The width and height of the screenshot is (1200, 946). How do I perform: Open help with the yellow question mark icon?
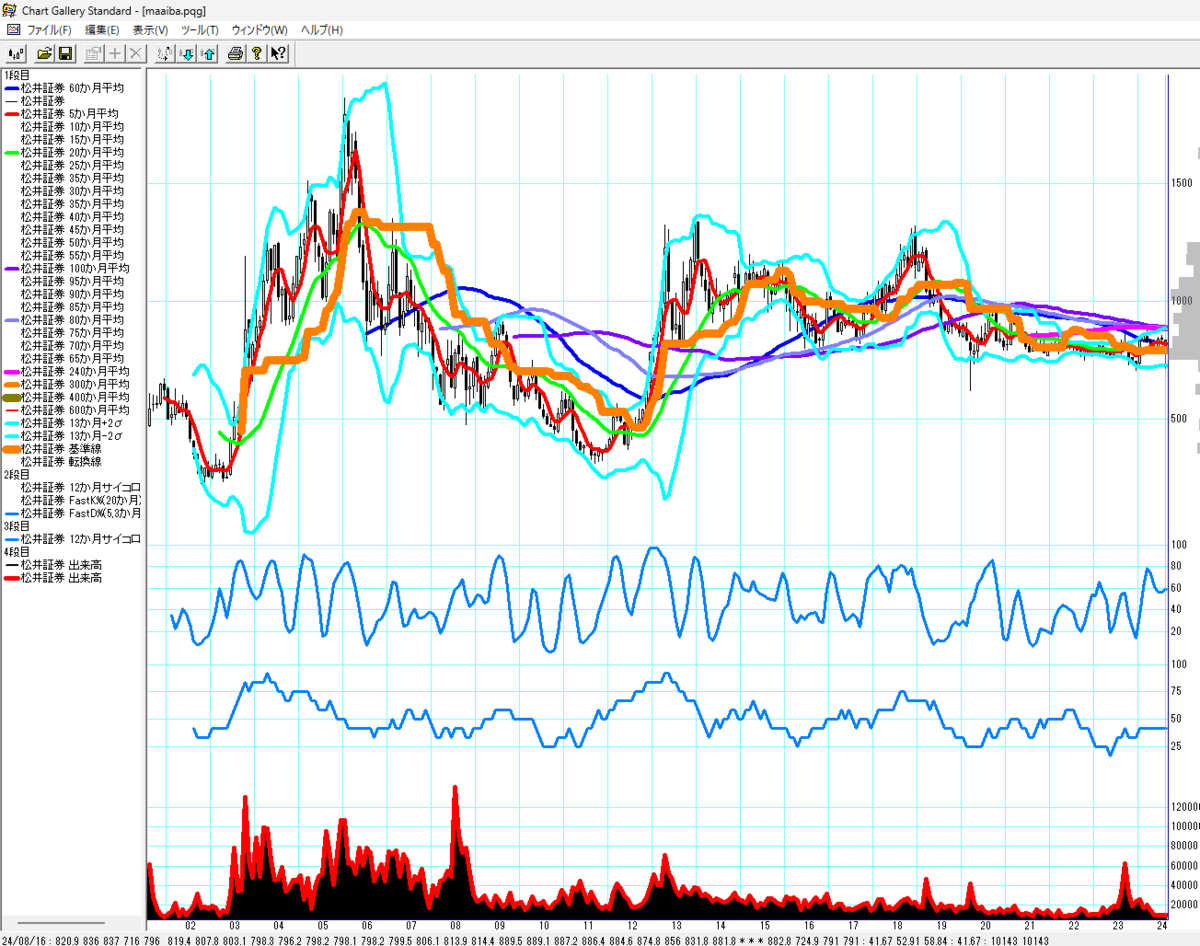(x=256, y=53)
